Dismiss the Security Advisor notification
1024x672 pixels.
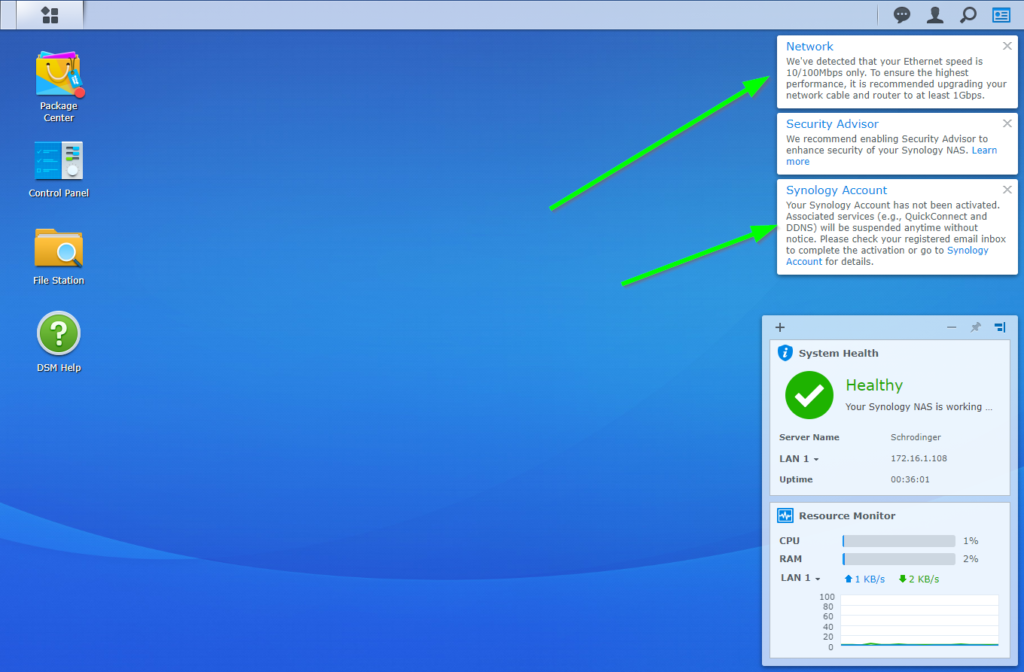pyautogui.click(x=1007, y=123)
